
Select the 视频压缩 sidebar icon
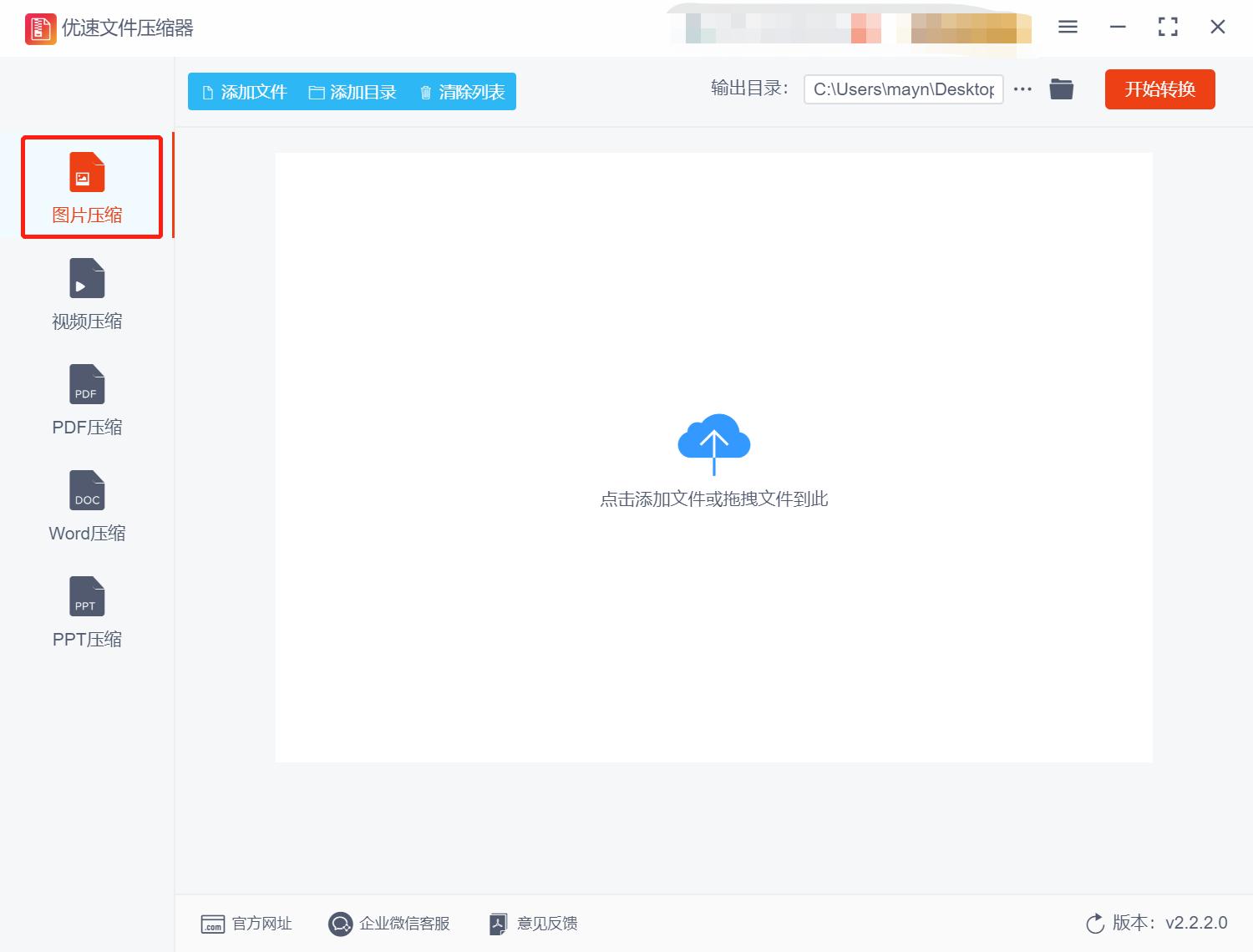(86, 279)
